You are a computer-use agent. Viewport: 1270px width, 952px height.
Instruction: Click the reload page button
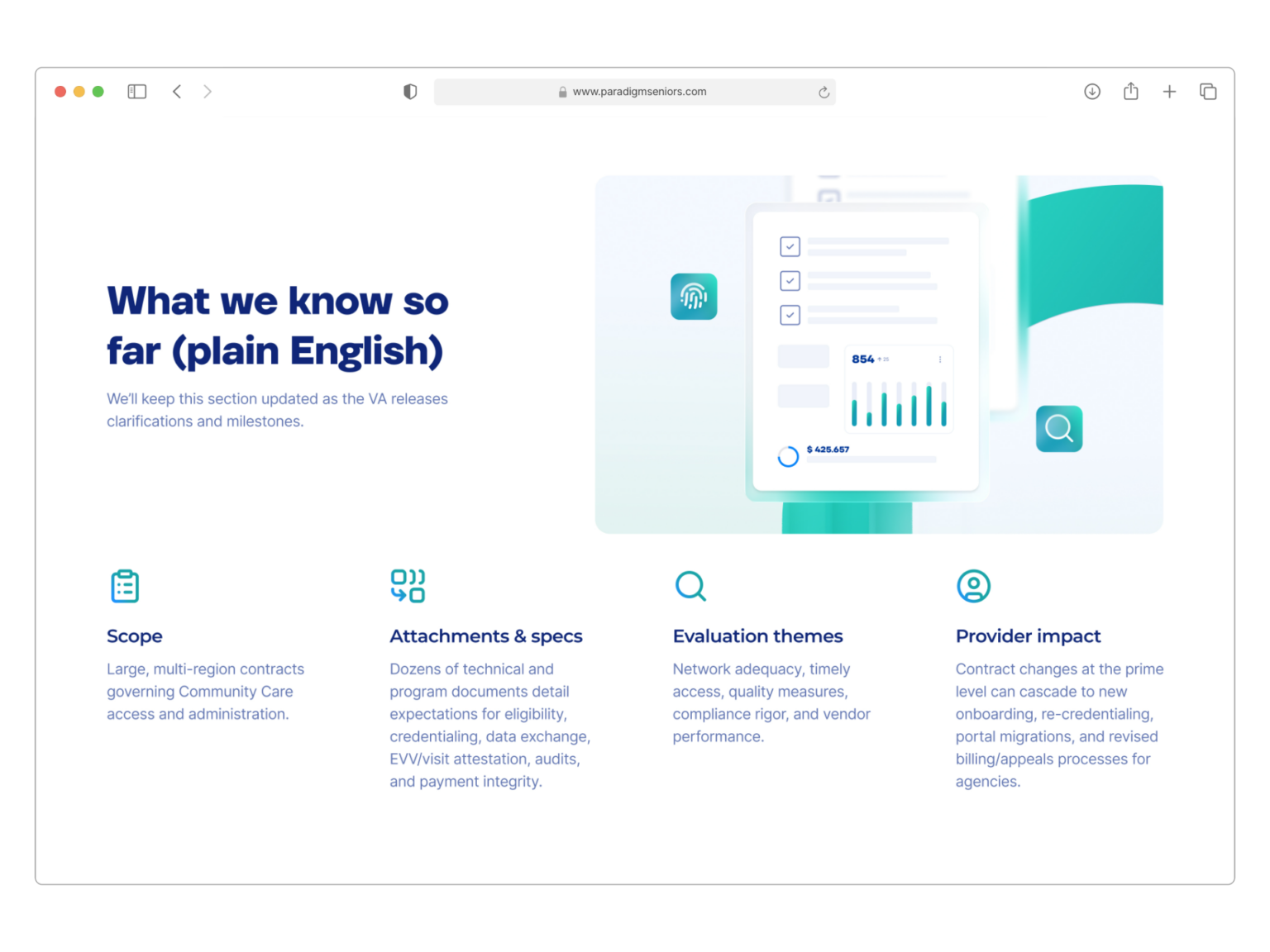point(824,92)
